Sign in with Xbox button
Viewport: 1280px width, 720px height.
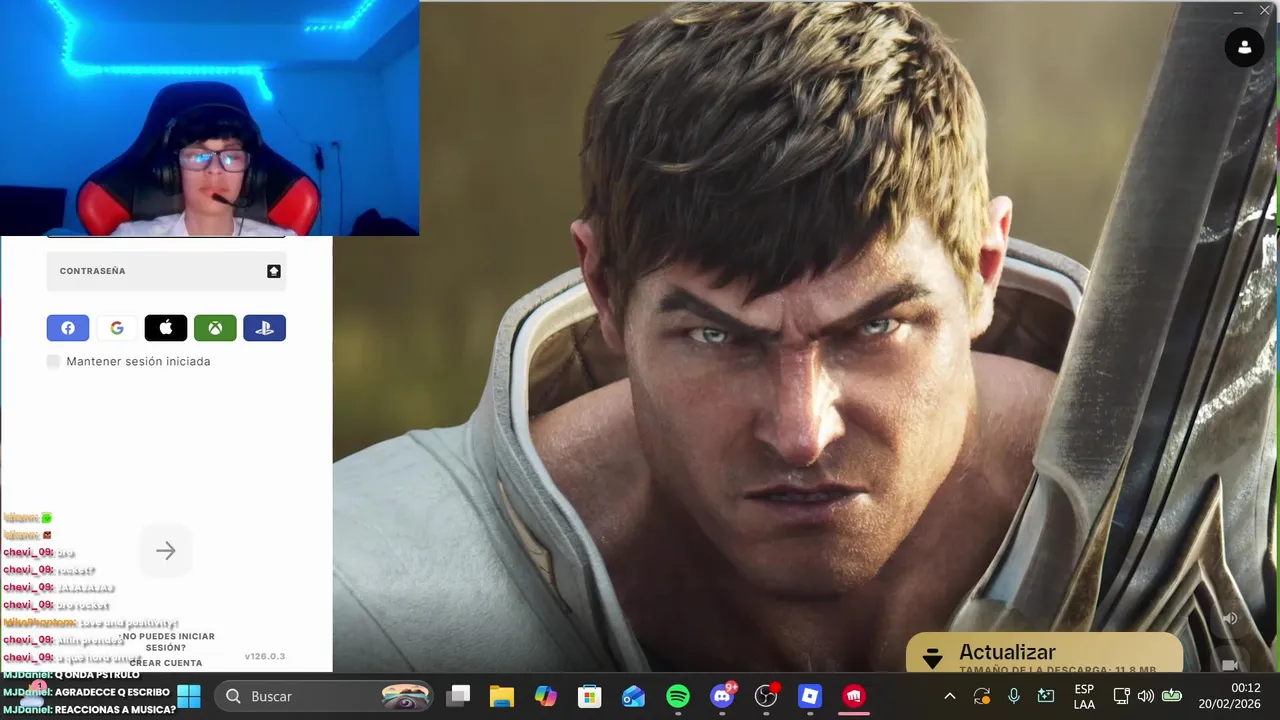click(x=215, y=328)
